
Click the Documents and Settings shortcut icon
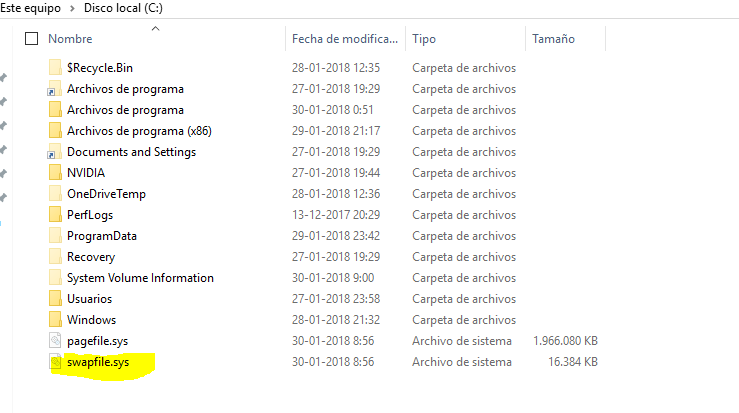coord(55,152)
